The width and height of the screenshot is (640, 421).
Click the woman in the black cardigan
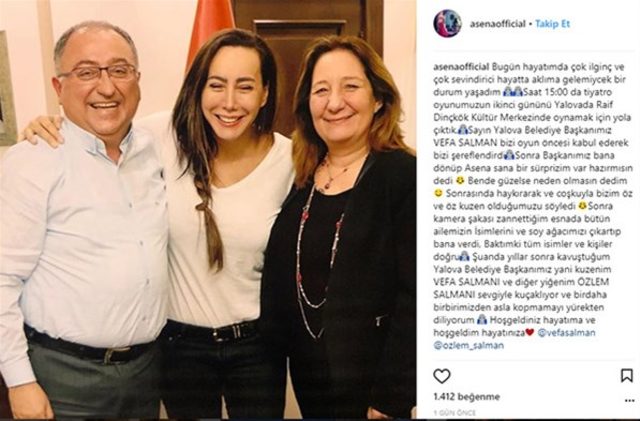pyautogui.click(x=343, y=229)
